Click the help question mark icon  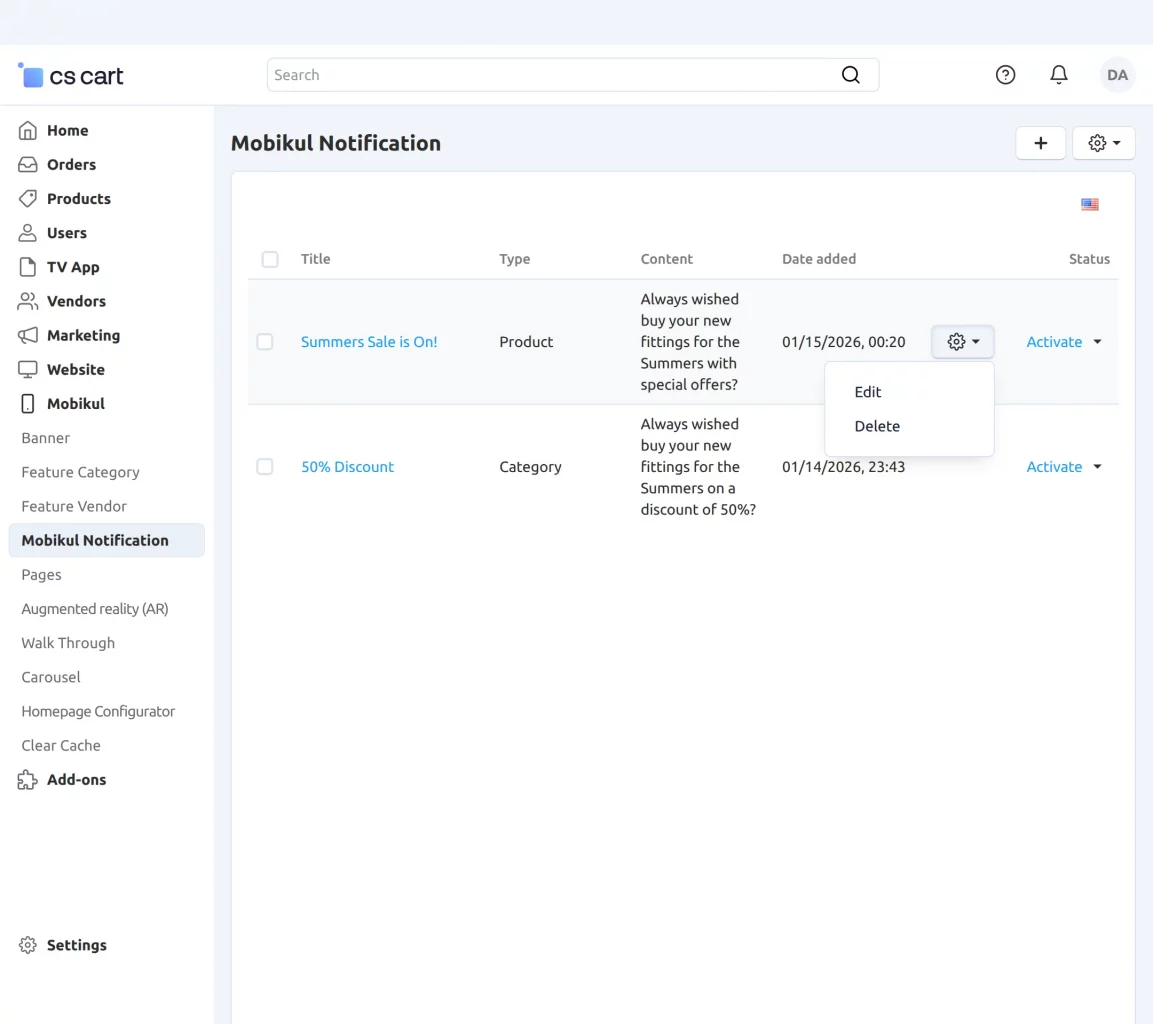[x=1005, y=75]
